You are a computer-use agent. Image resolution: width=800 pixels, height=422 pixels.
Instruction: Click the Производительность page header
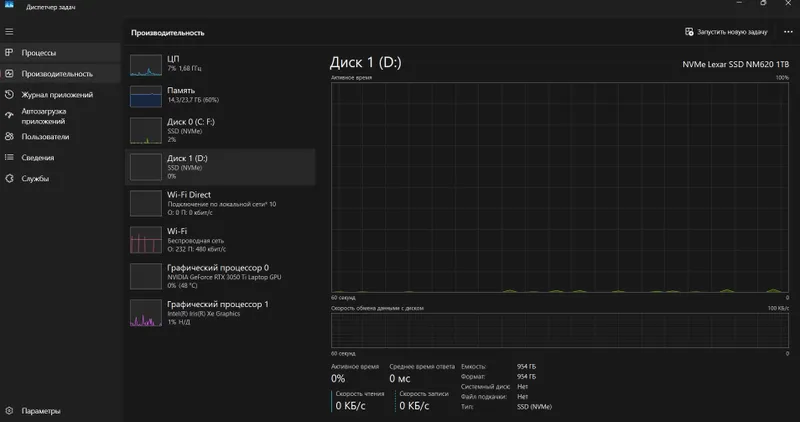[167, 33]
